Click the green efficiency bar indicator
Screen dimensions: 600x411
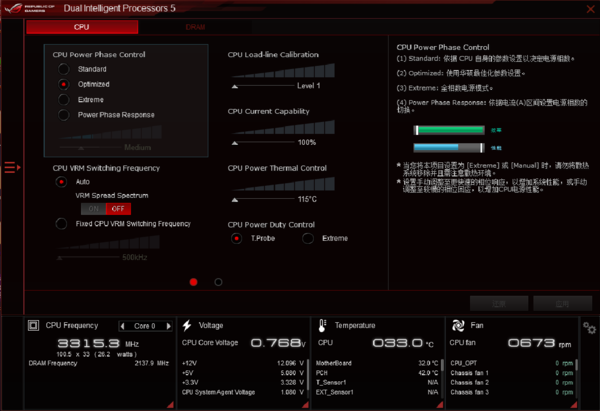pyautogui.click(x=449, y=130)
